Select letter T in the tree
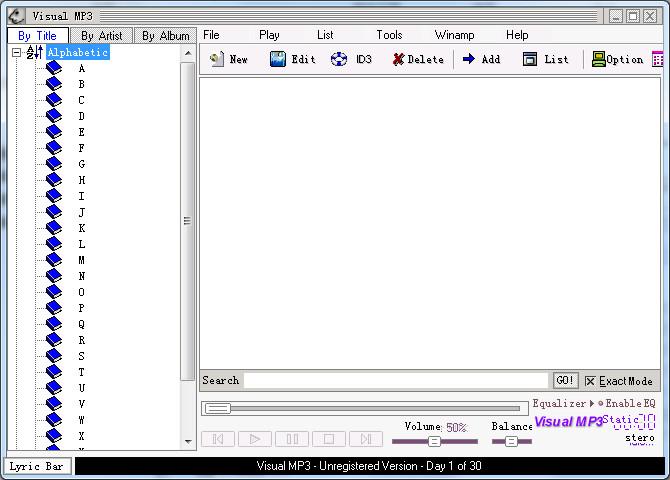The height and width of the screenshot is (480, 670). (82, 372)
